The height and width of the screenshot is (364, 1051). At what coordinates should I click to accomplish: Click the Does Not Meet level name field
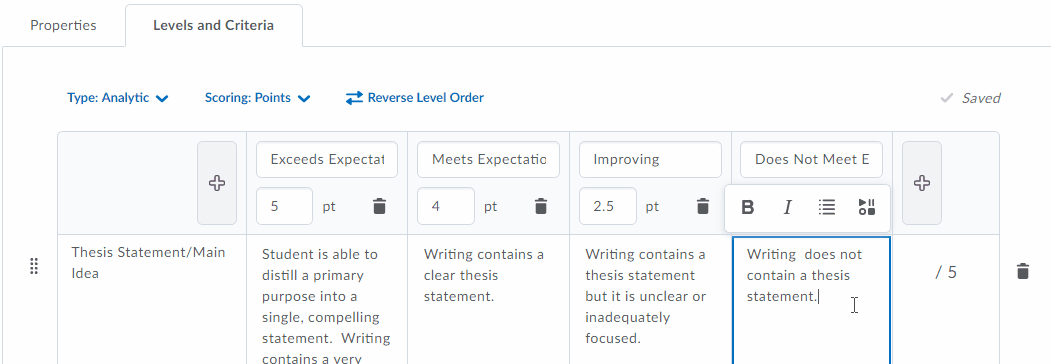[811, 160]
